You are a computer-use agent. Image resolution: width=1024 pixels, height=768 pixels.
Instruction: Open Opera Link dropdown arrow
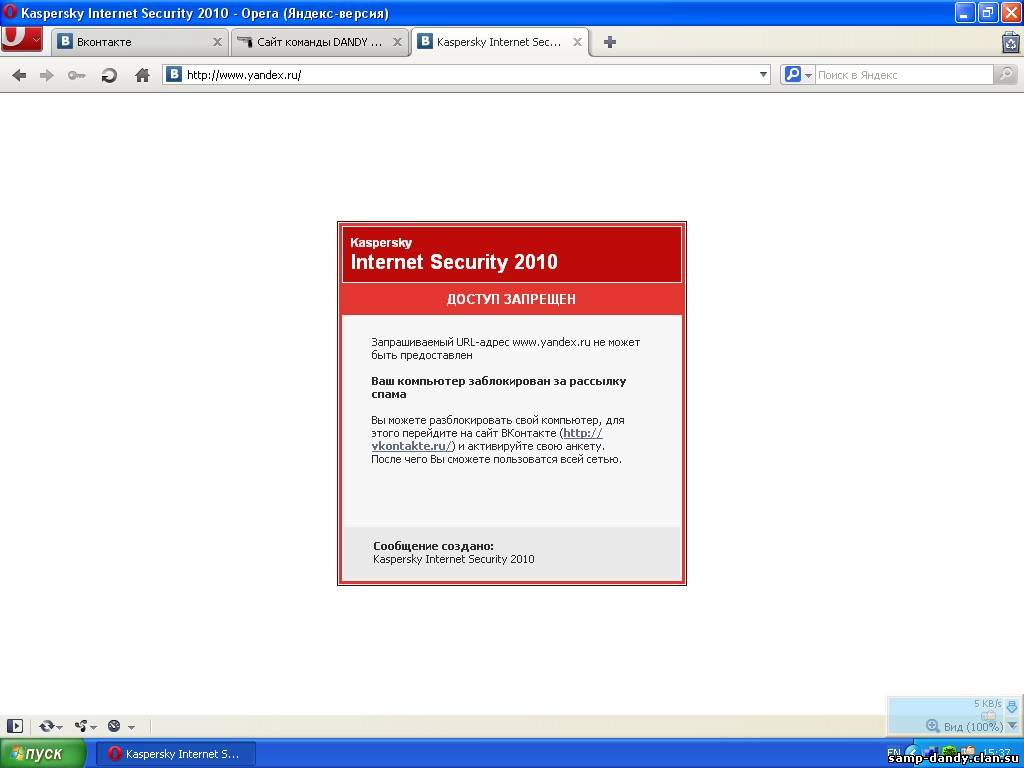pyautogui.click(x=60, y=727)
